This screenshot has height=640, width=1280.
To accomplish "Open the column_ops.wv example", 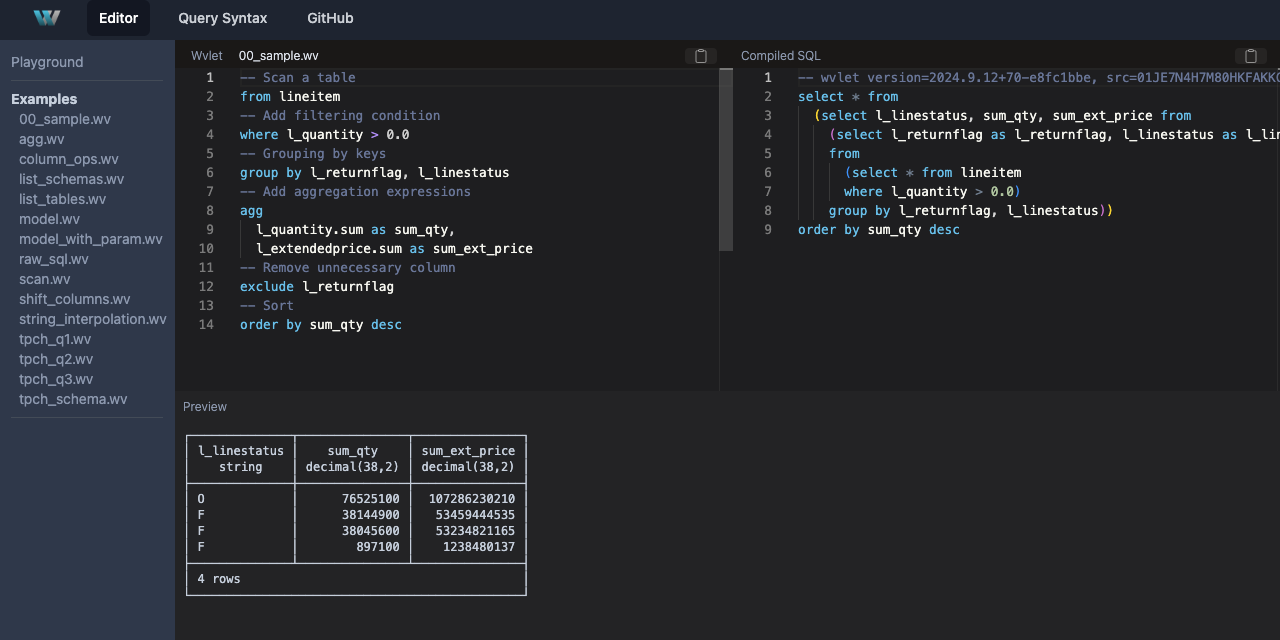I will [69, 159].
